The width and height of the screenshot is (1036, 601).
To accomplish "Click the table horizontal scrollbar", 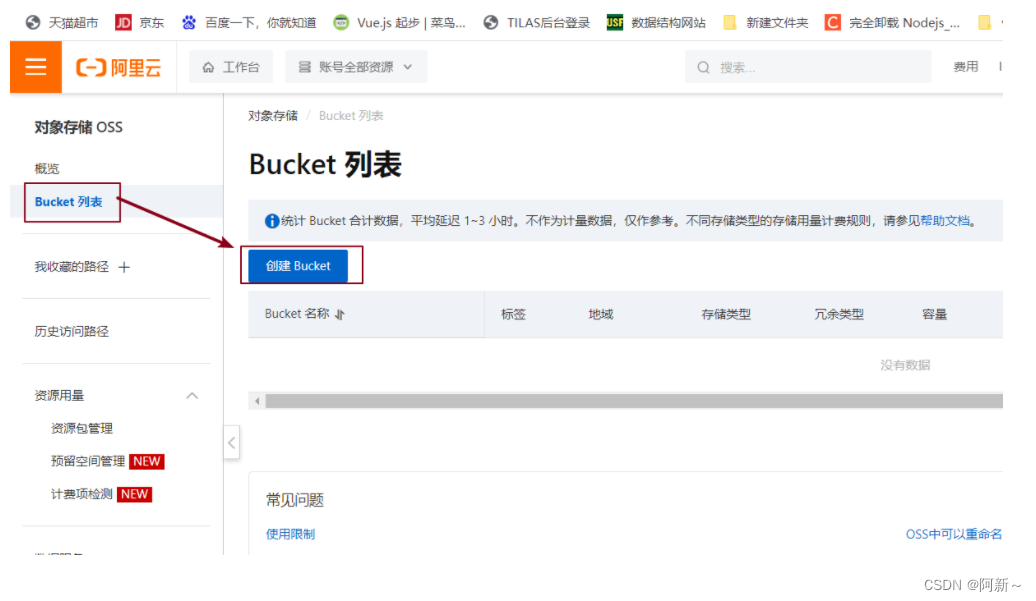I will point(634,401).
